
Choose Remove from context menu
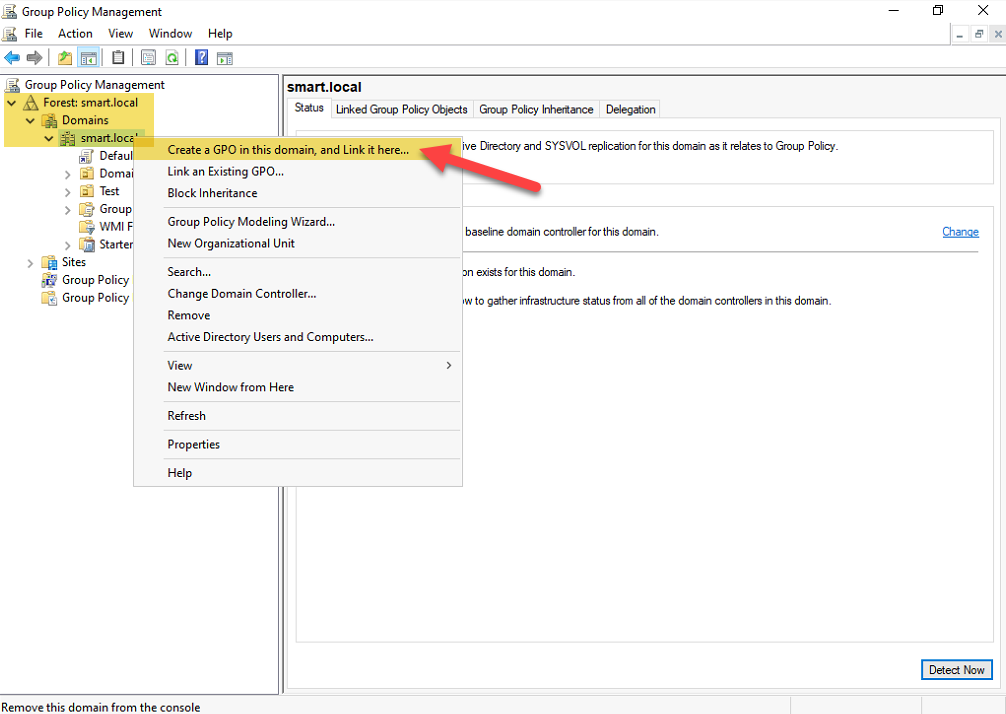[298, 315]
